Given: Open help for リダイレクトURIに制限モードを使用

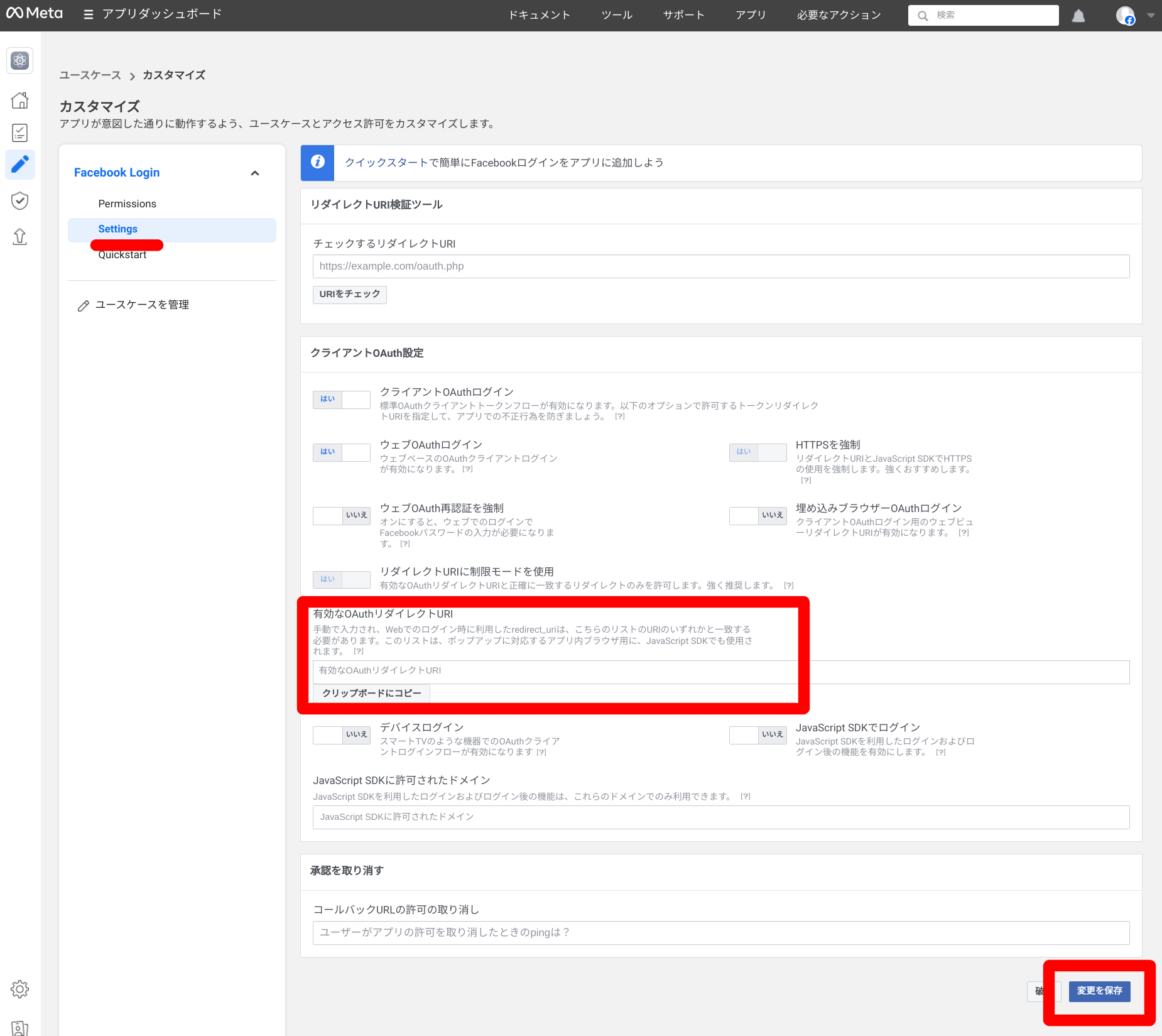Looking at the screenshot, I should 789,586.
